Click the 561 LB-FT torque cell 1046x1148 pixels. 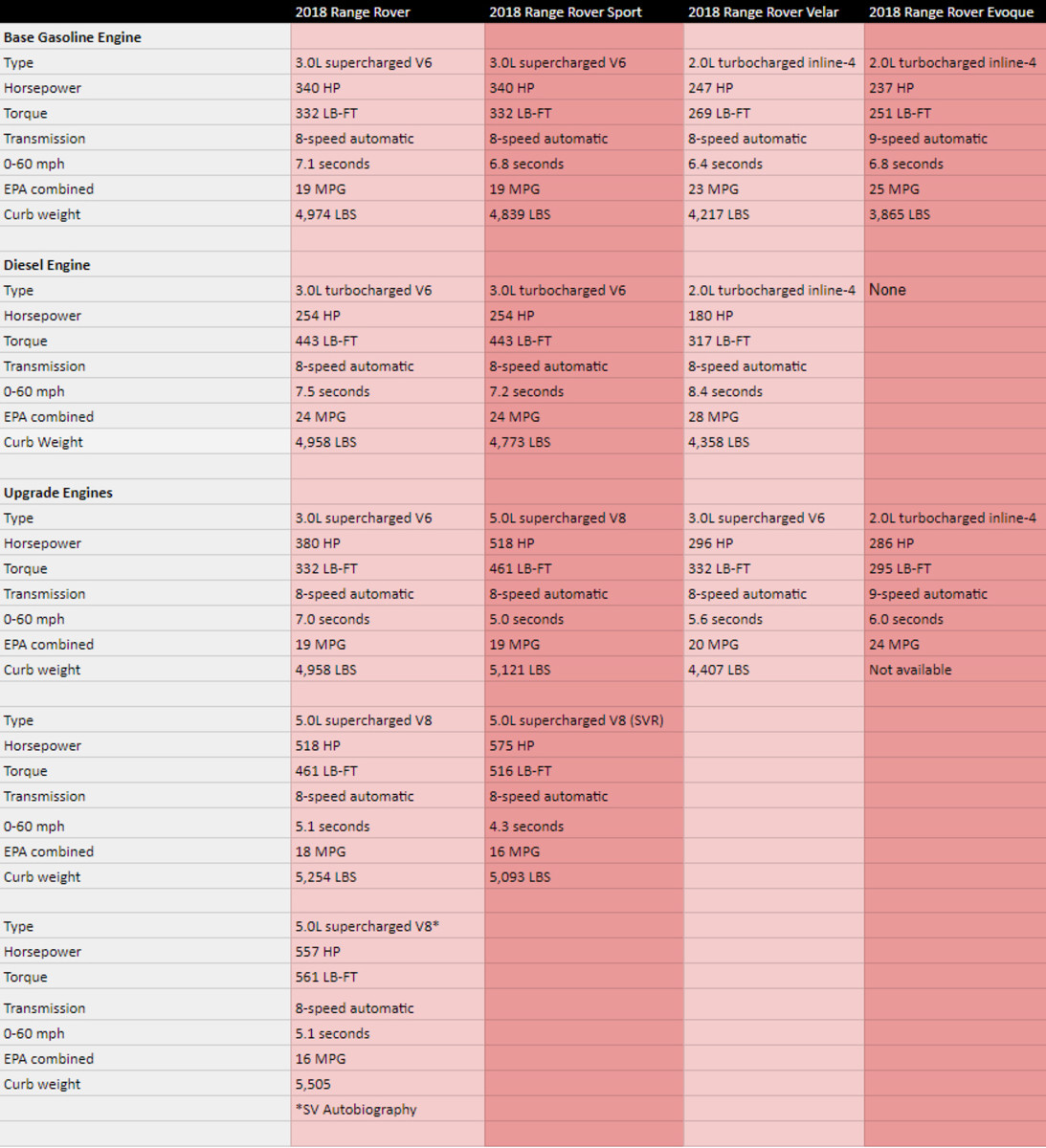(326, 978)
